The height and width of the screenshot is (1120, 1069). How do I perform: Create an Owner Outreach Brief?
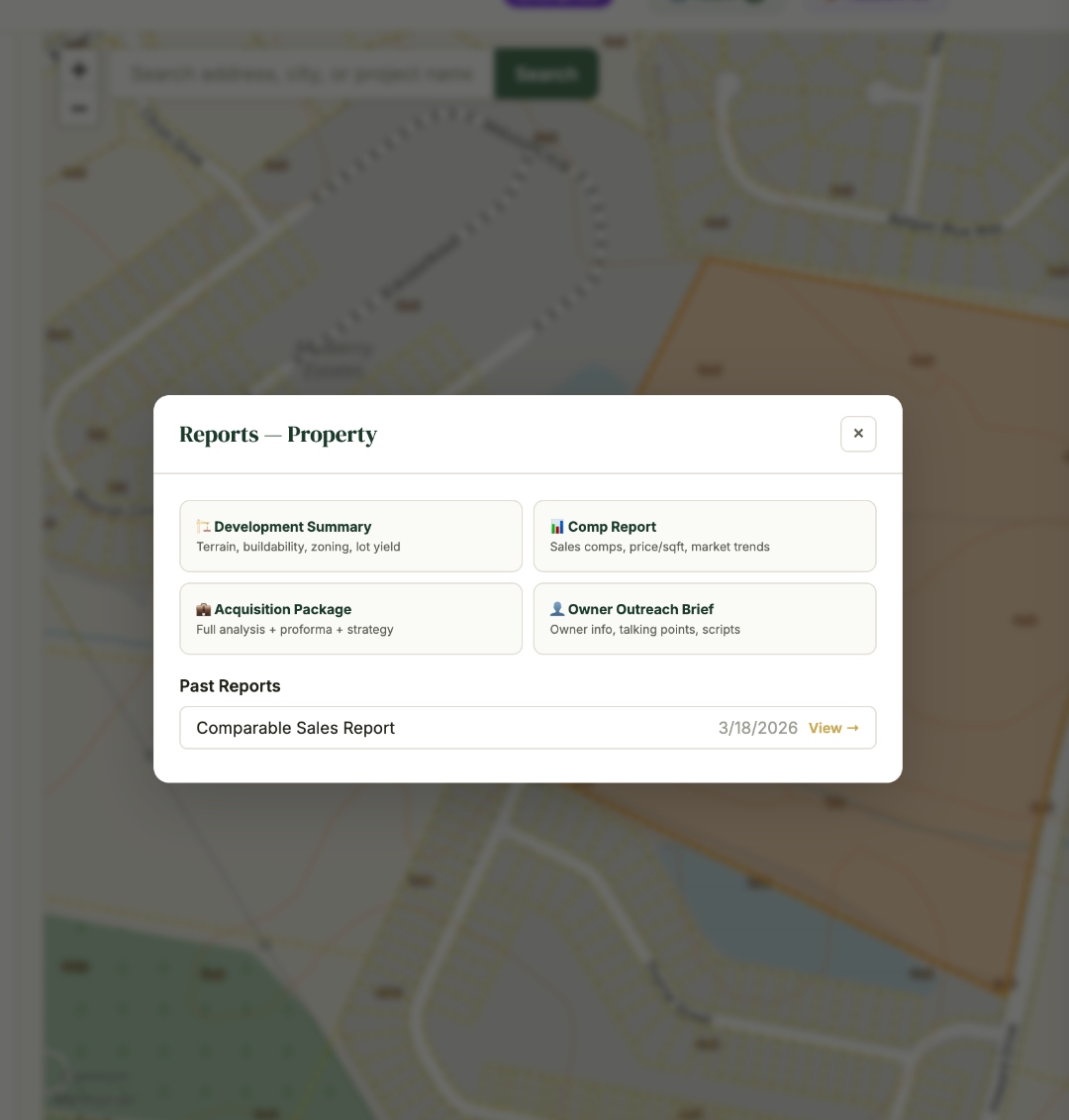tap(705, 619)
